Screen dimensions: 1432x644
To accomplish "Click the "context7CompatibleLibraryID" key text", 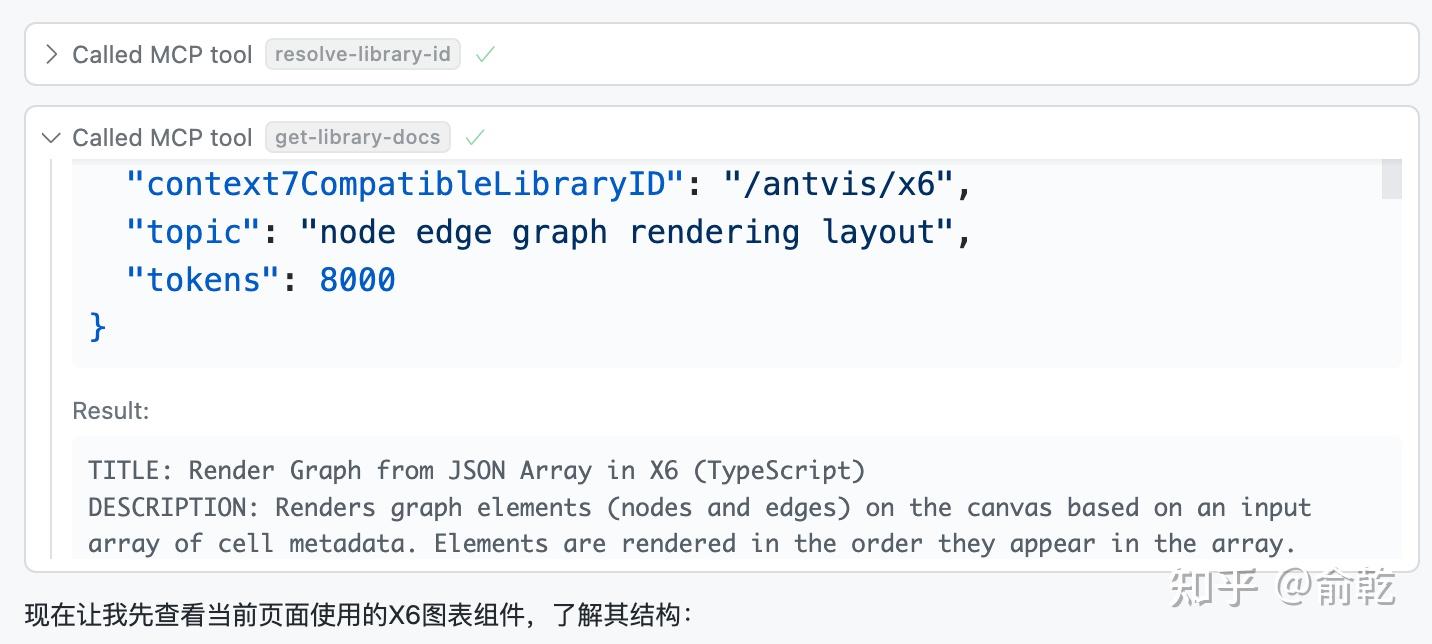I will [405, 184].
